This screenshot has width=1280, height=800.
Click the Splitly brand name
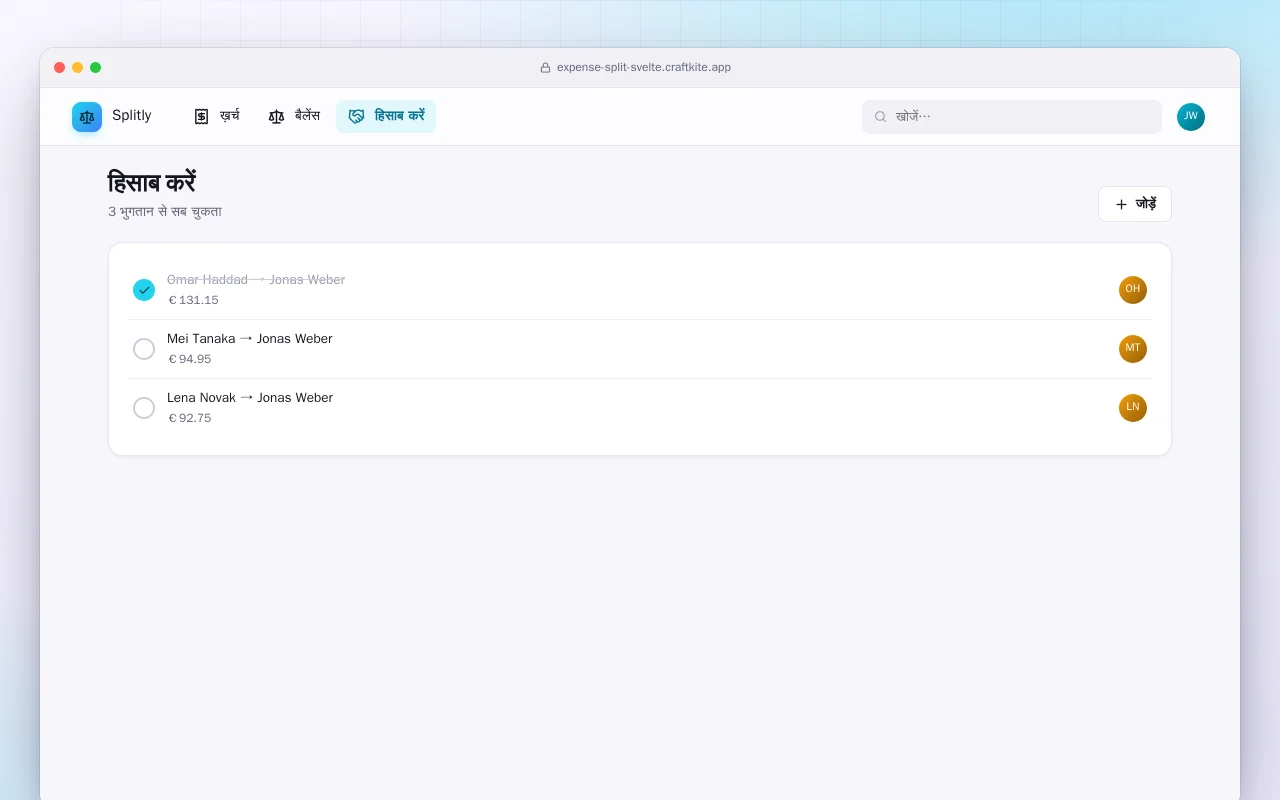[x=132, y=116]
